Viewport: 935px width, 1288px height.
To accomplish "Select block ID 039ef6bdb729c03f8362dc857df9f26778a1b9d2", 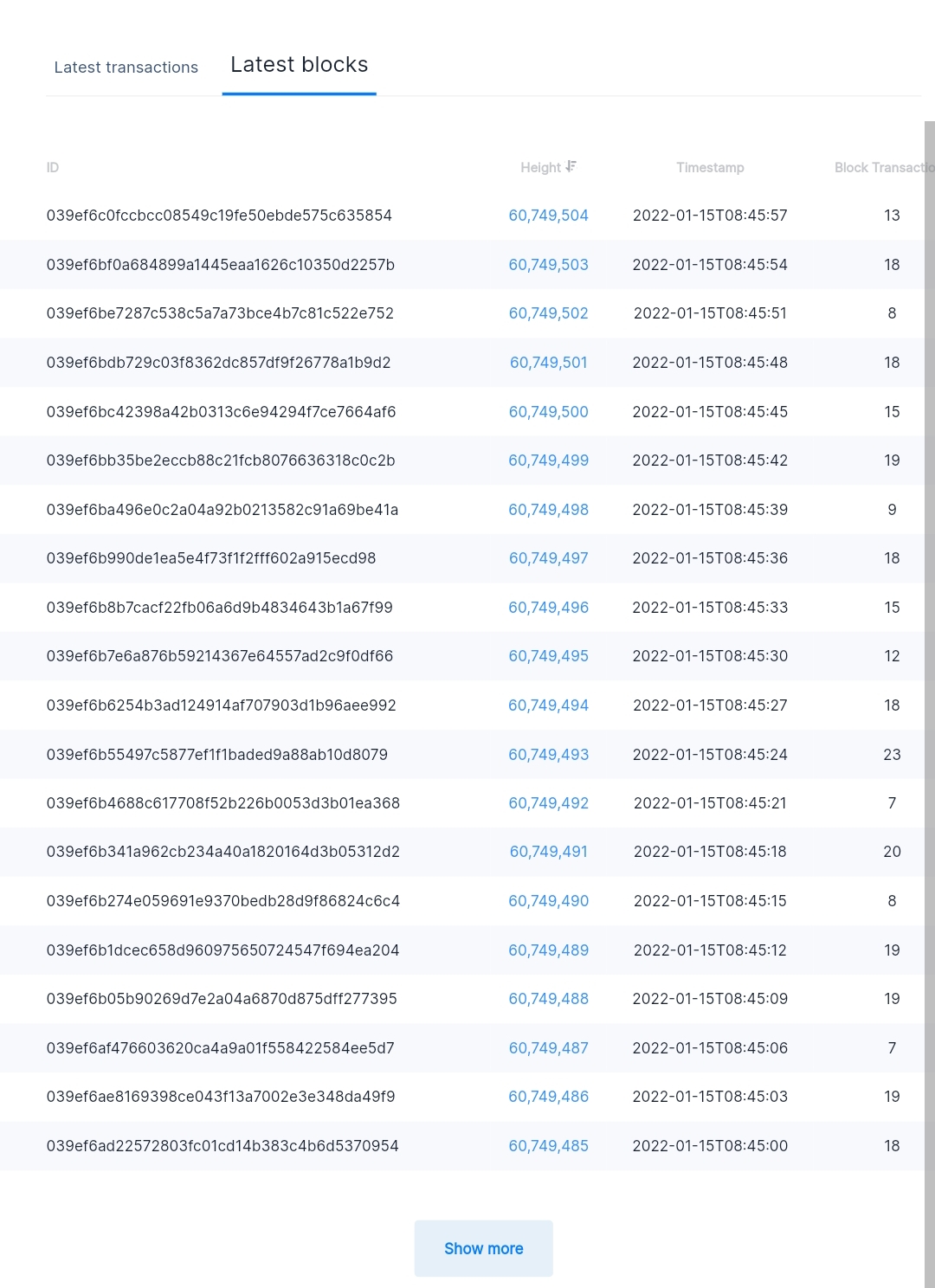I will click(218, 363).
